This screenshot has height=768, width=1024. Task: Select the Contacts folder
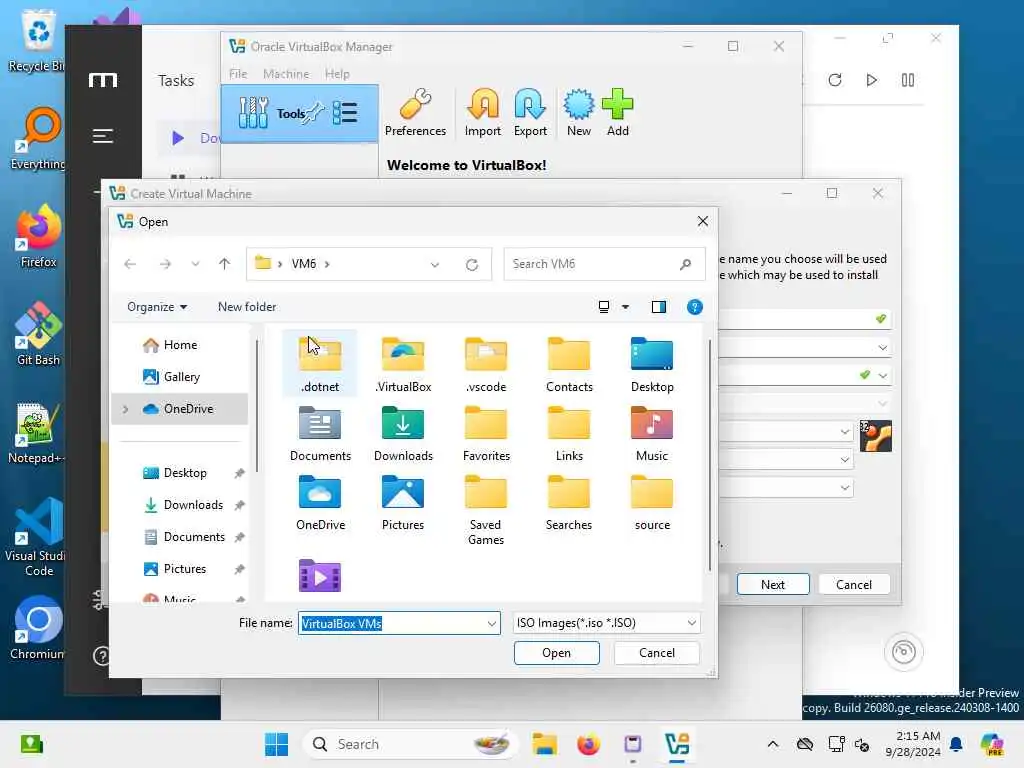pos(569,364)
